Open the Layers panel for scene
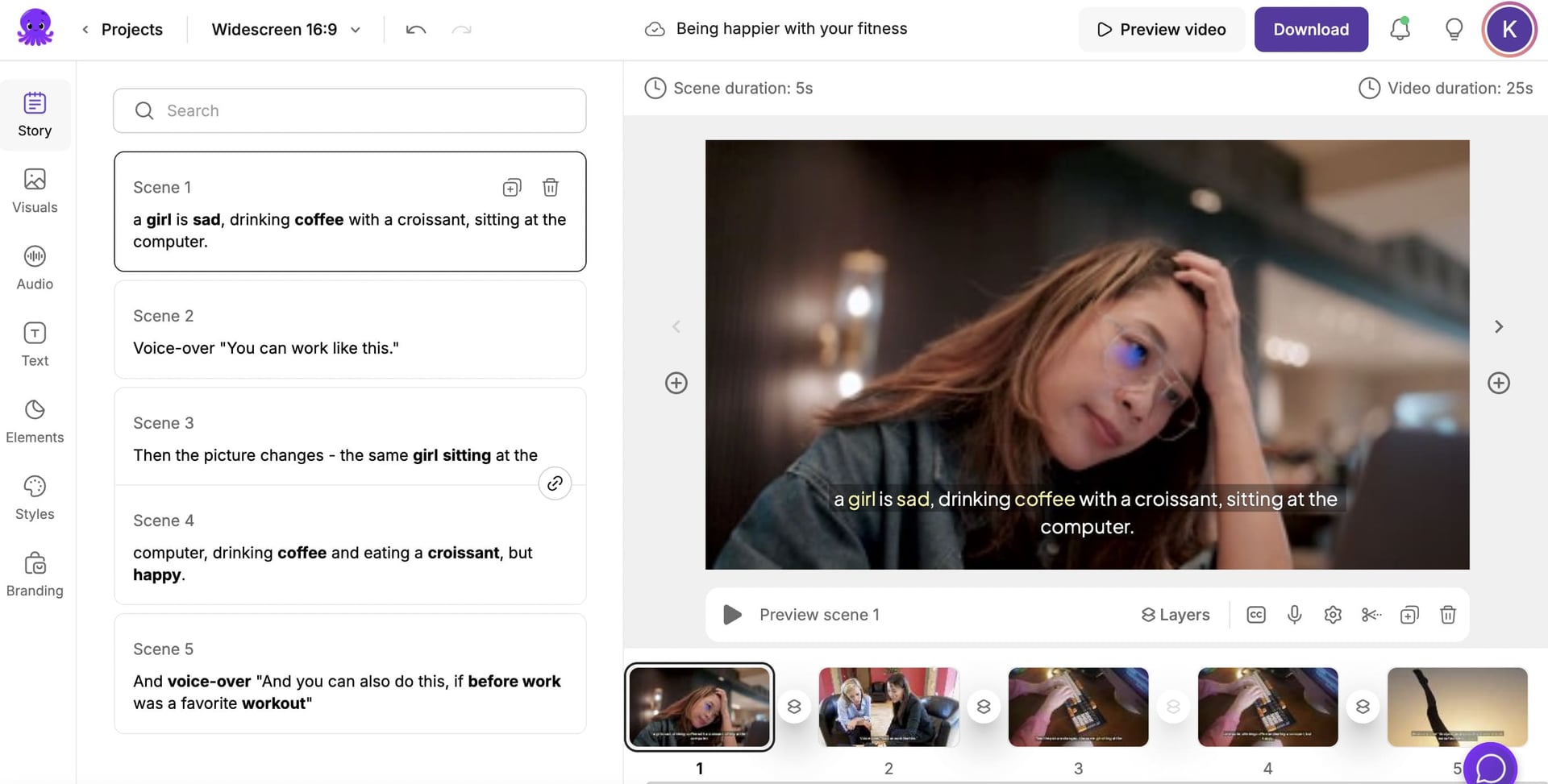Viewport: 1548px width, 784px height. [x=1176, y=615]
